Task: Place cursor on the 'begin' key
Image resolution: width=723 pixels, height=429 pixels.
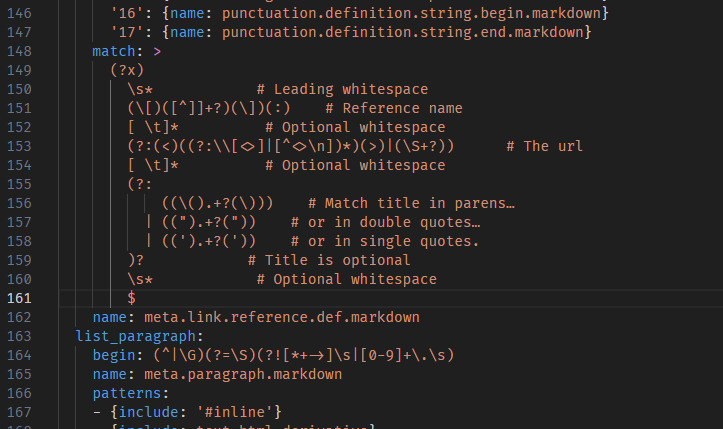Action: click(114, 355)
